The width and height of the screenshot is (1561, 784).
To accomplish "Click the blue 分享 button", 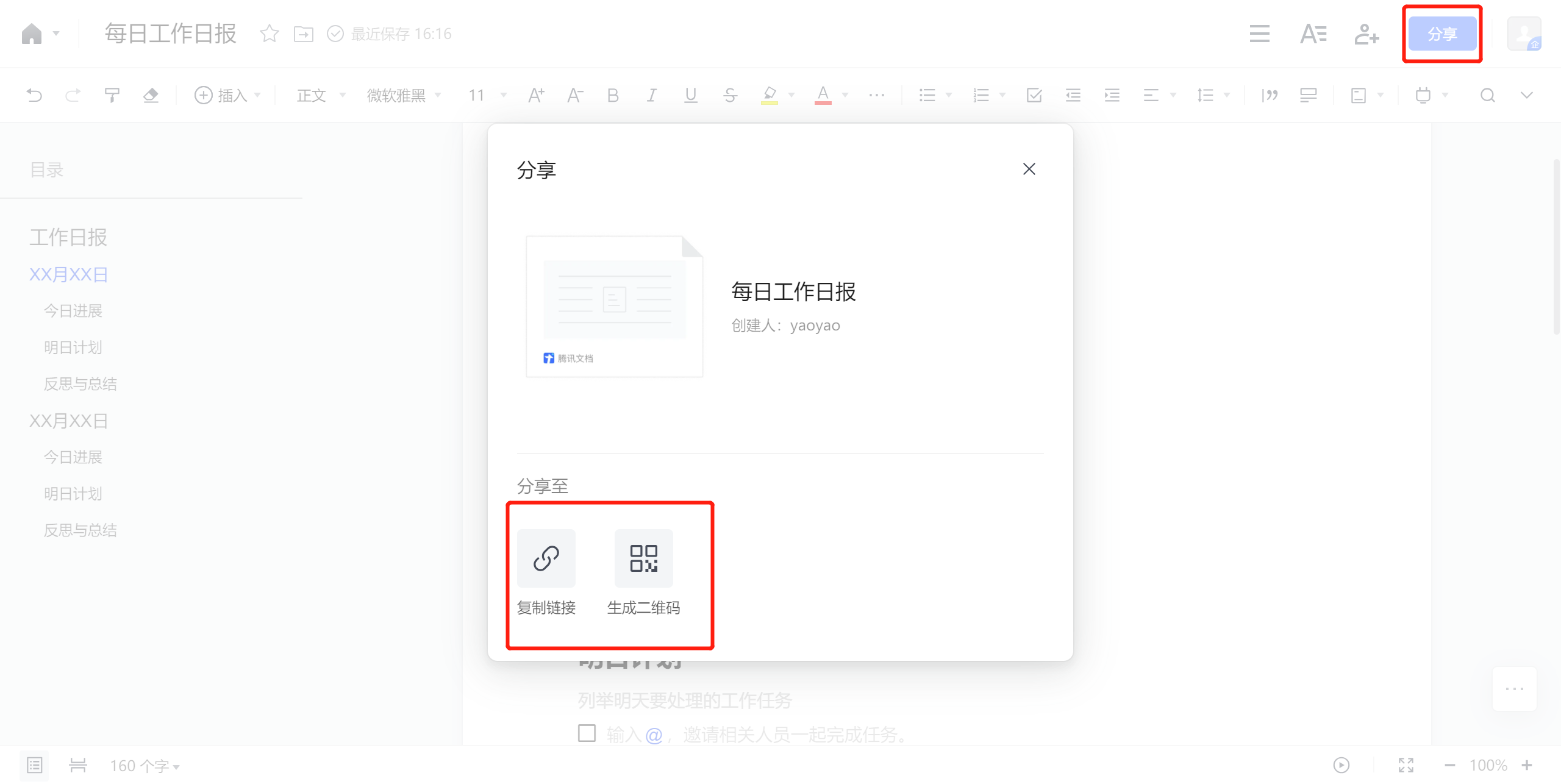I will 1442,34.
